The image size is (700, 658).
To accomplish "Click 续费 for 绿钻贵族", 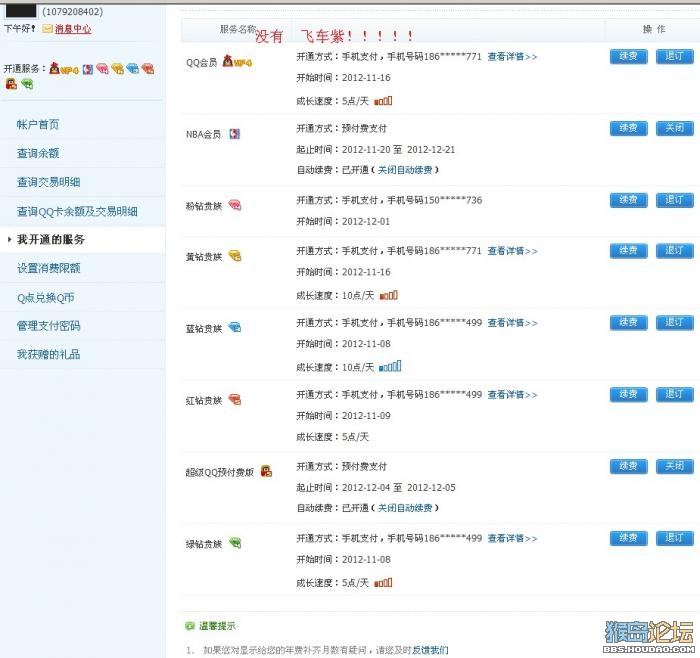I will (x=629, y=538).
